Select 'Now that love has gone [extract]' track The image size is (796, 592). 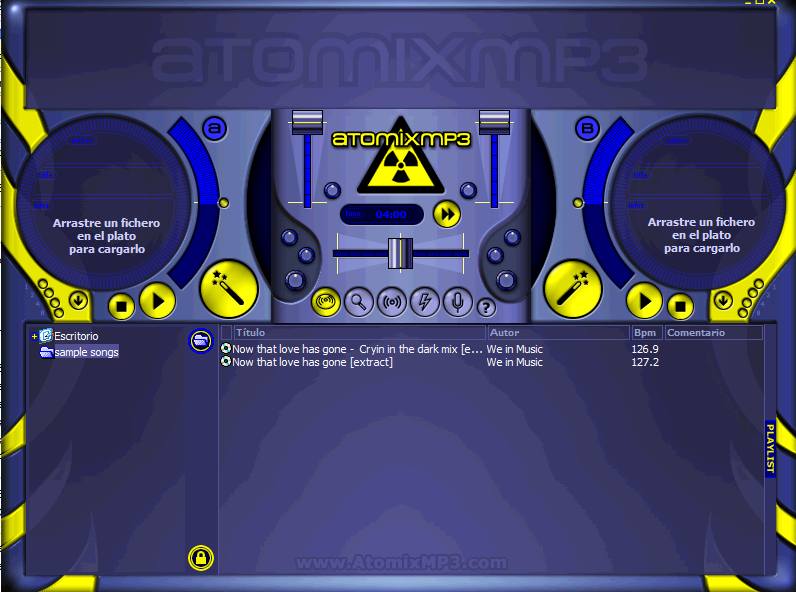(x=312, y=362)
